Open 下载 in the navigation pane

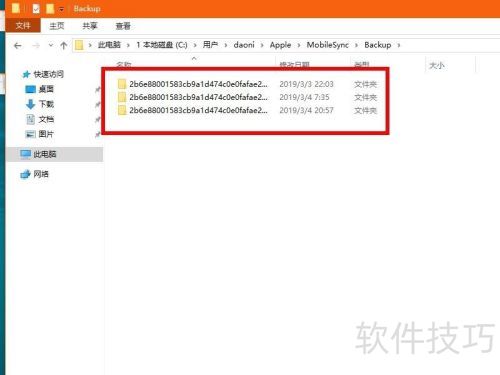(46, 104)
